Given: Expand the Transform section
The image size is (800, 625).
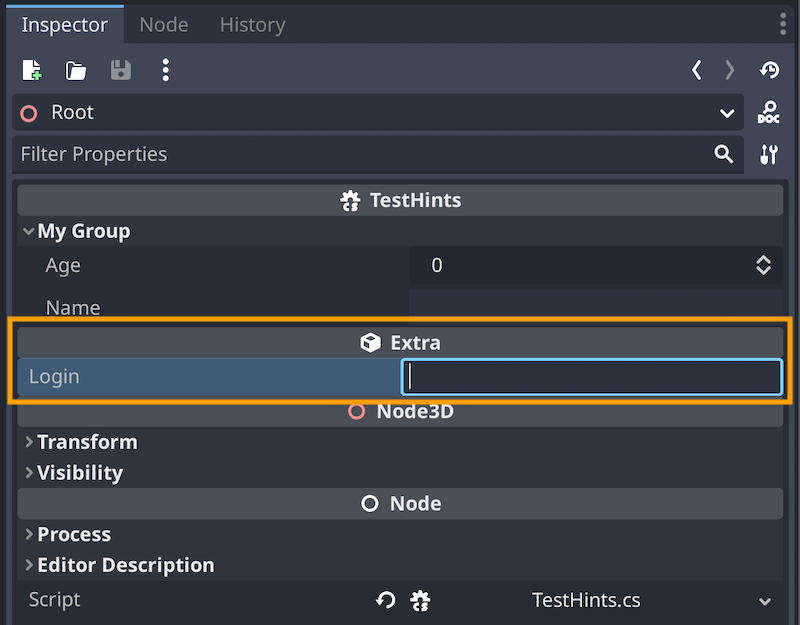Looking at the screenshot, I should click(x=29, y=442).
